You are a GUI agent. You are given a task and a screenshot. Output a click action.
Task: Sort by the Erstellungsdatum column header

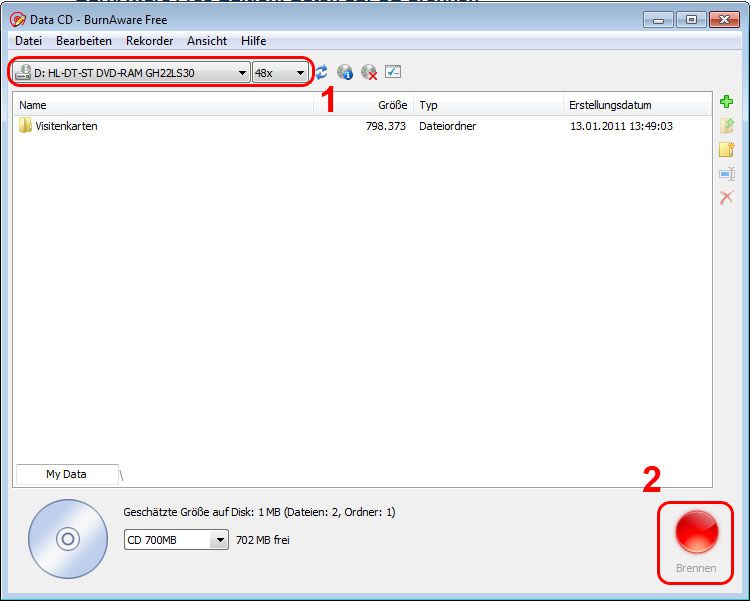pyautogui.click(x=609, y=105)
